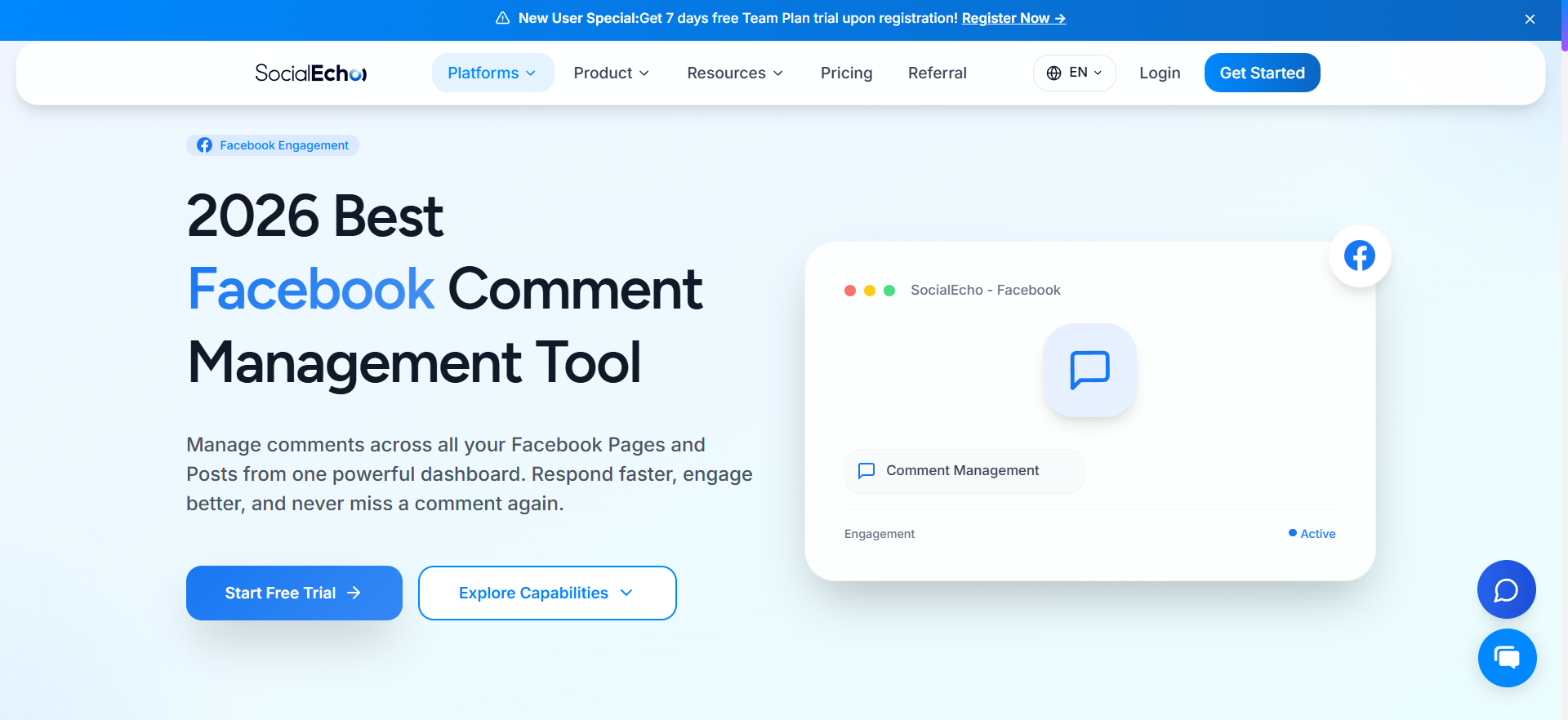
Task: Open the light blue live chat widget
Action: pyautogui.click(x=1507, y=658)
